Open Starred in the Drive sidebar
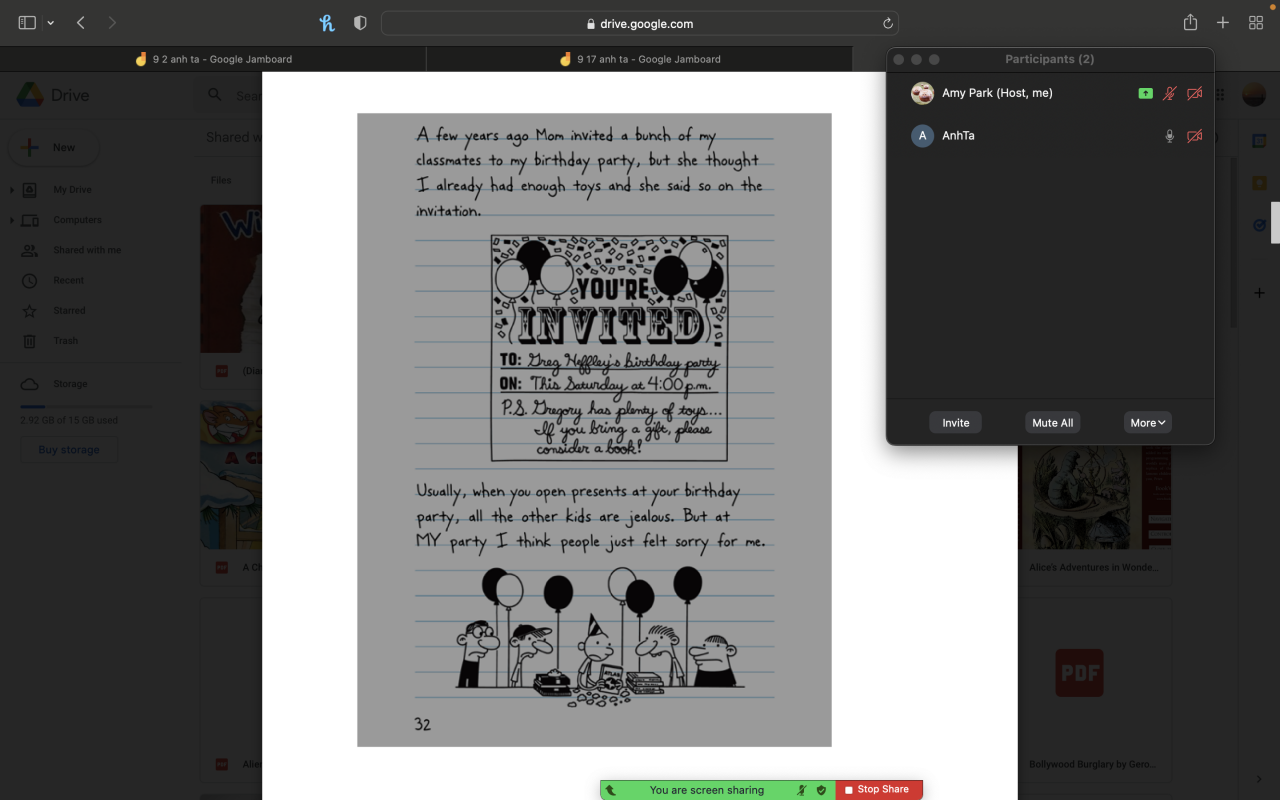Viewport: 1280px width, 800px height. (69, 310)
